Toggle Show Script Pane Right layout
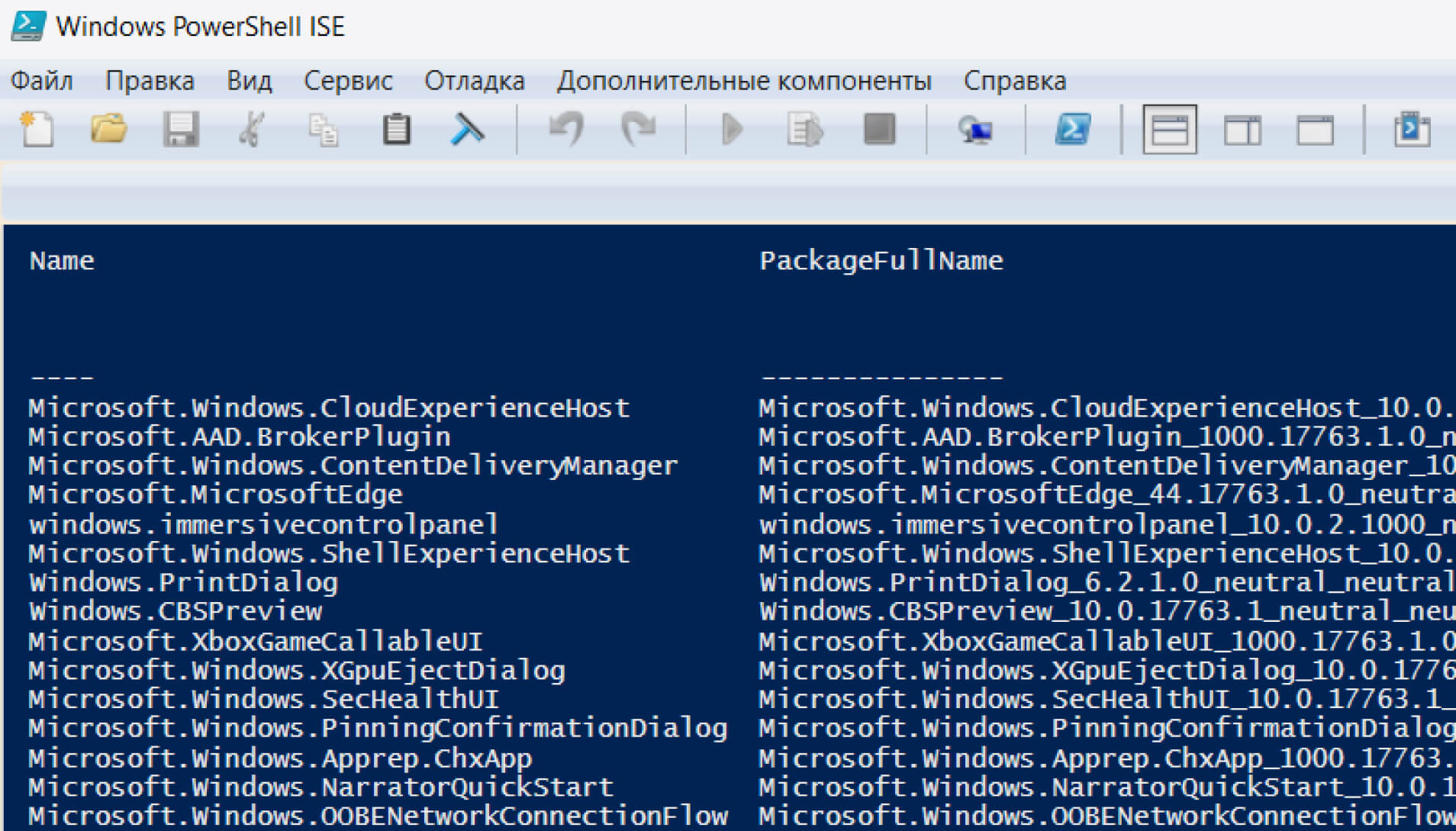Viewport: 1456px width, 831px height. [1242, 130]
